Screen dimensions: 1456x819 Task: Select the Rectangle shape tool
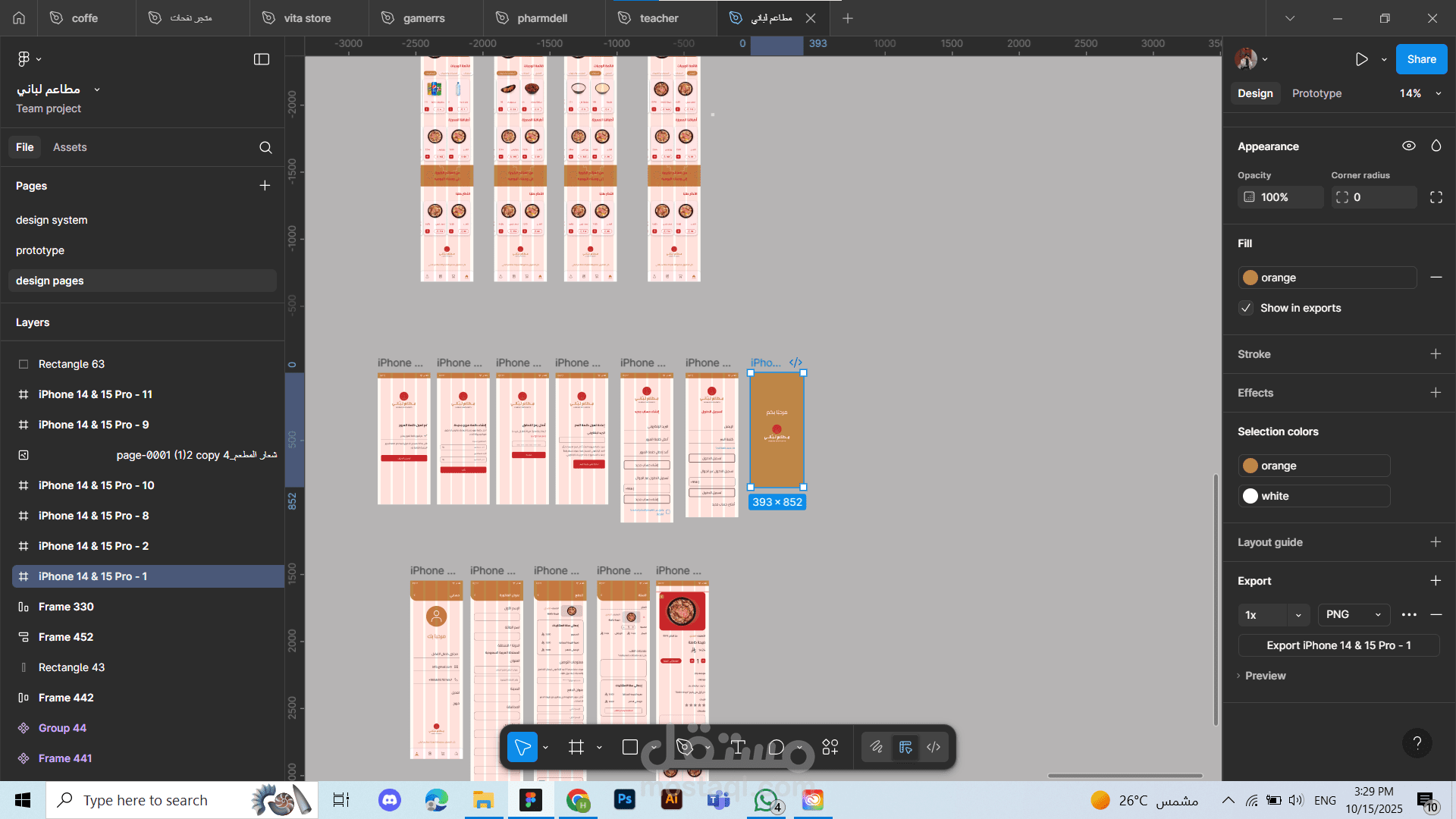pos(629,748)
